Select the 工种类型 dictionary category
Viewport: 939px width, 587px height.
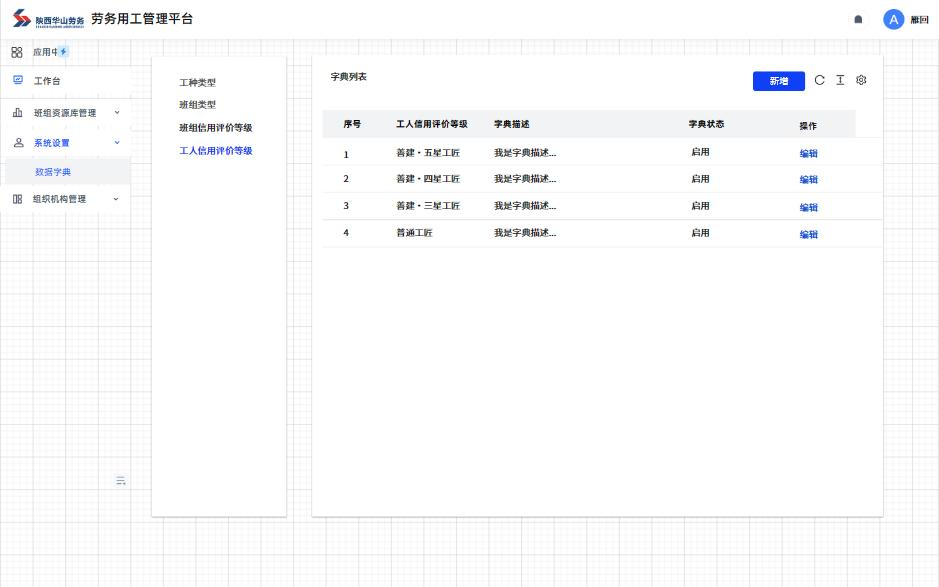pyautogui.click(x=197, y=83)
